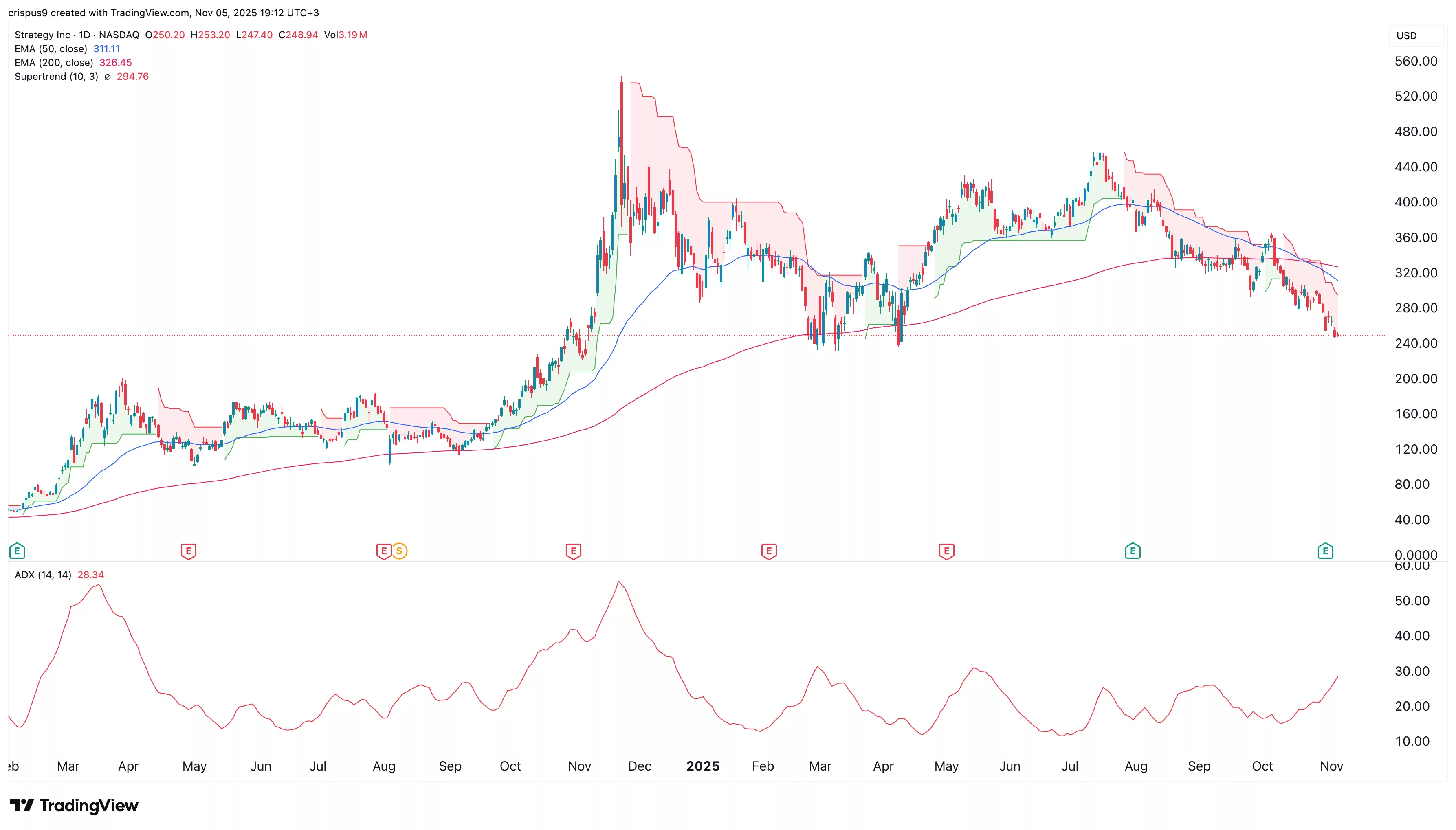The height and width of the screenshot is (830, 1456).
Task: Click the NASDAQ exchange label
Action: (118, 35)
